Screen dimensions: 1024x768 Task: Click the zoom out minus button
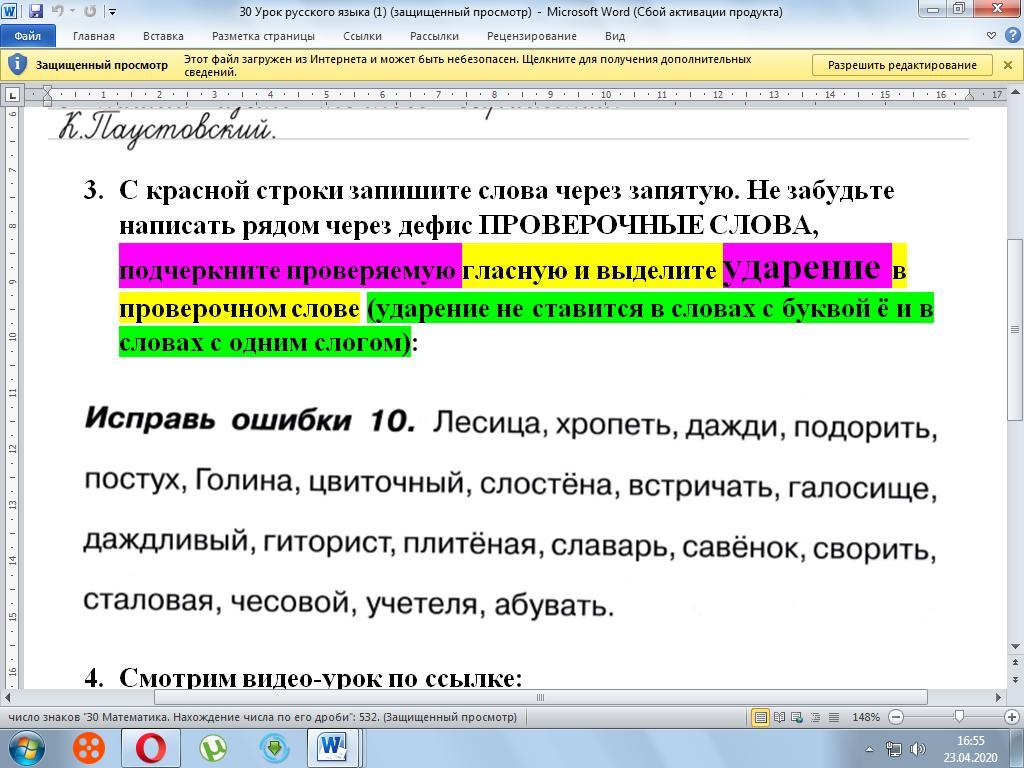[897, 717]
